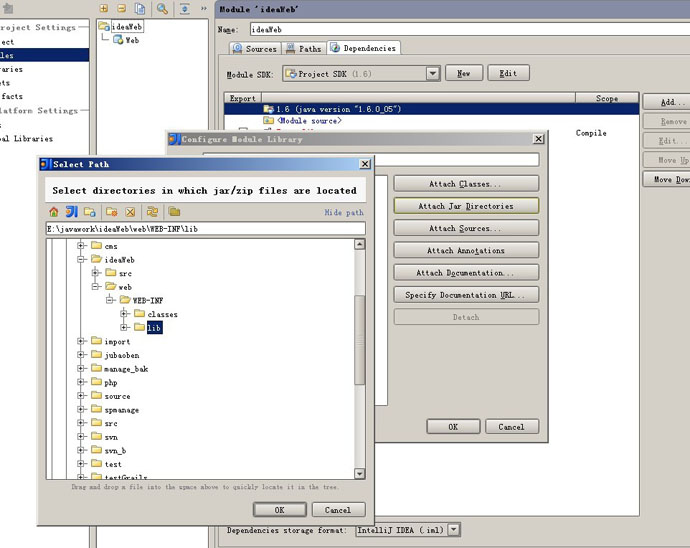Expand the jubaoben folder
Viewport: 690px width, 548px height.
81,355
